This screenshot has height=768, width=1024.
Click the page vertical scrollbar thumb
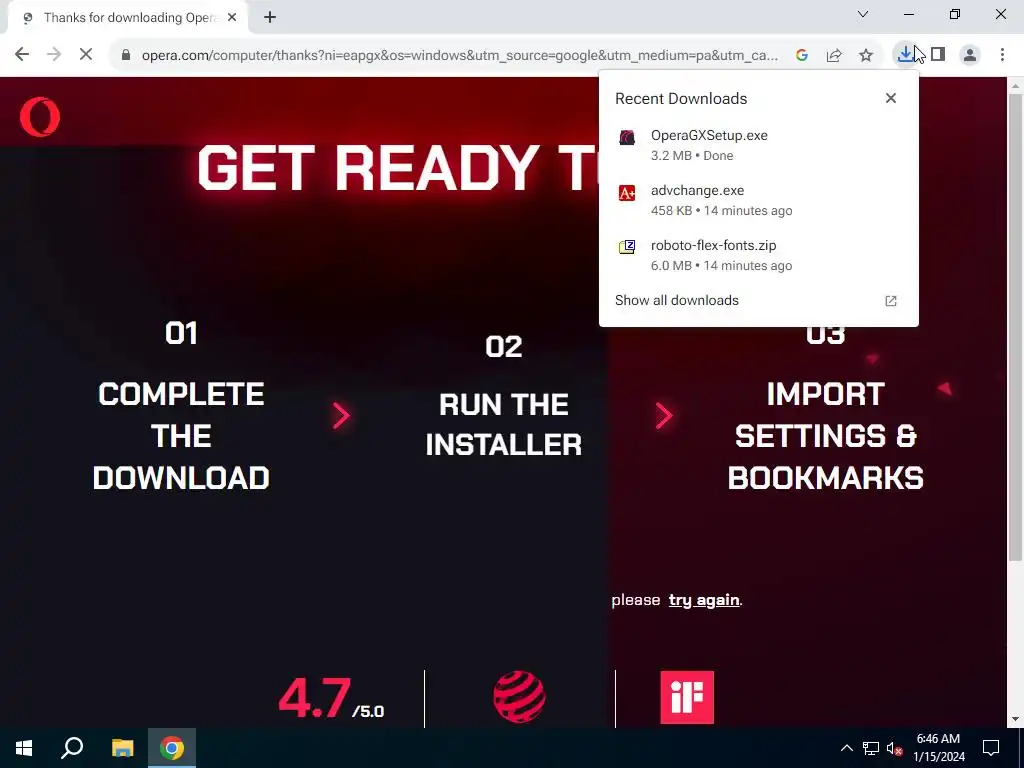click(x=1016, y=327)
